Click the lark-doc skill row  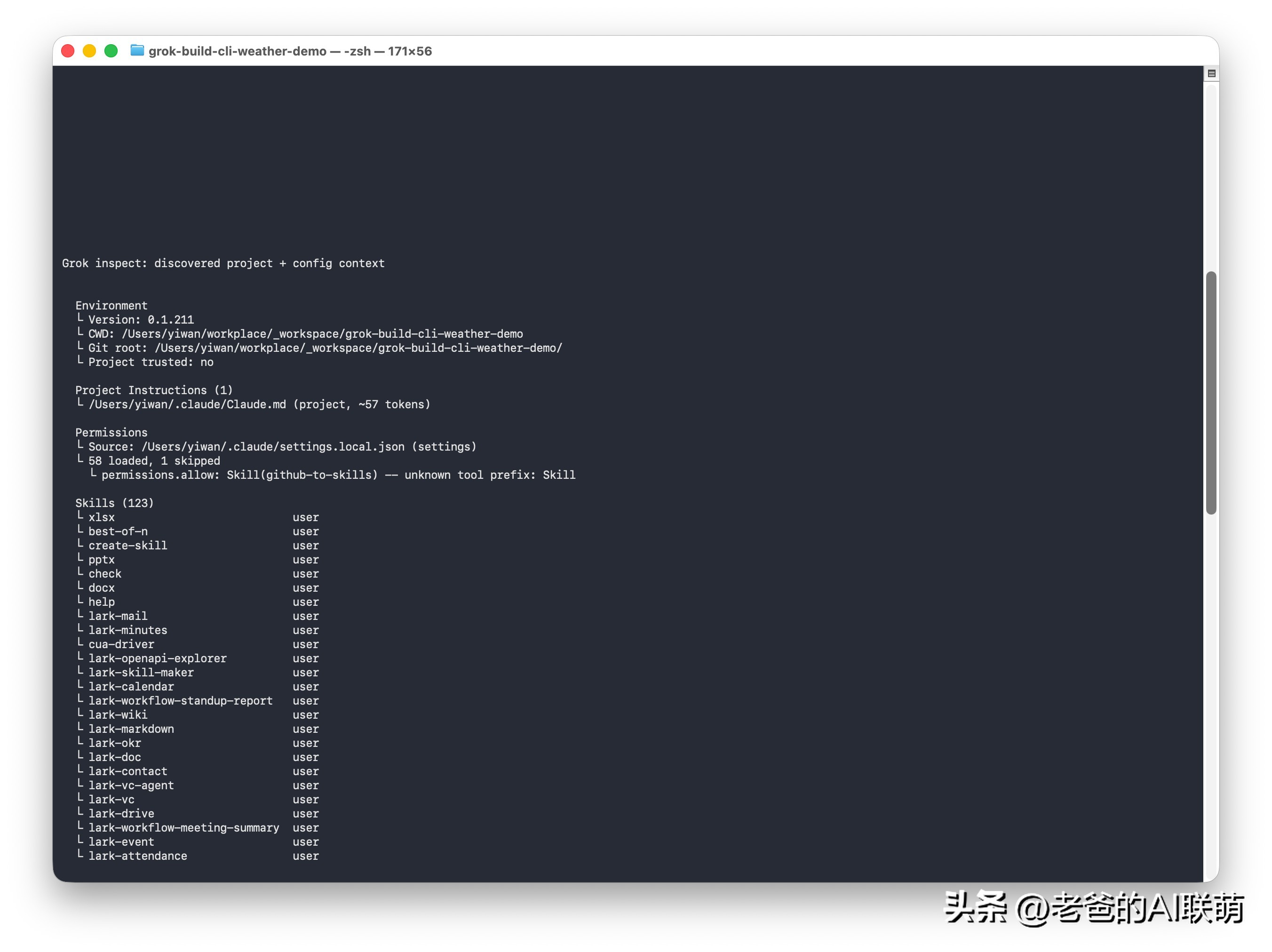click(x=198, y=757)
